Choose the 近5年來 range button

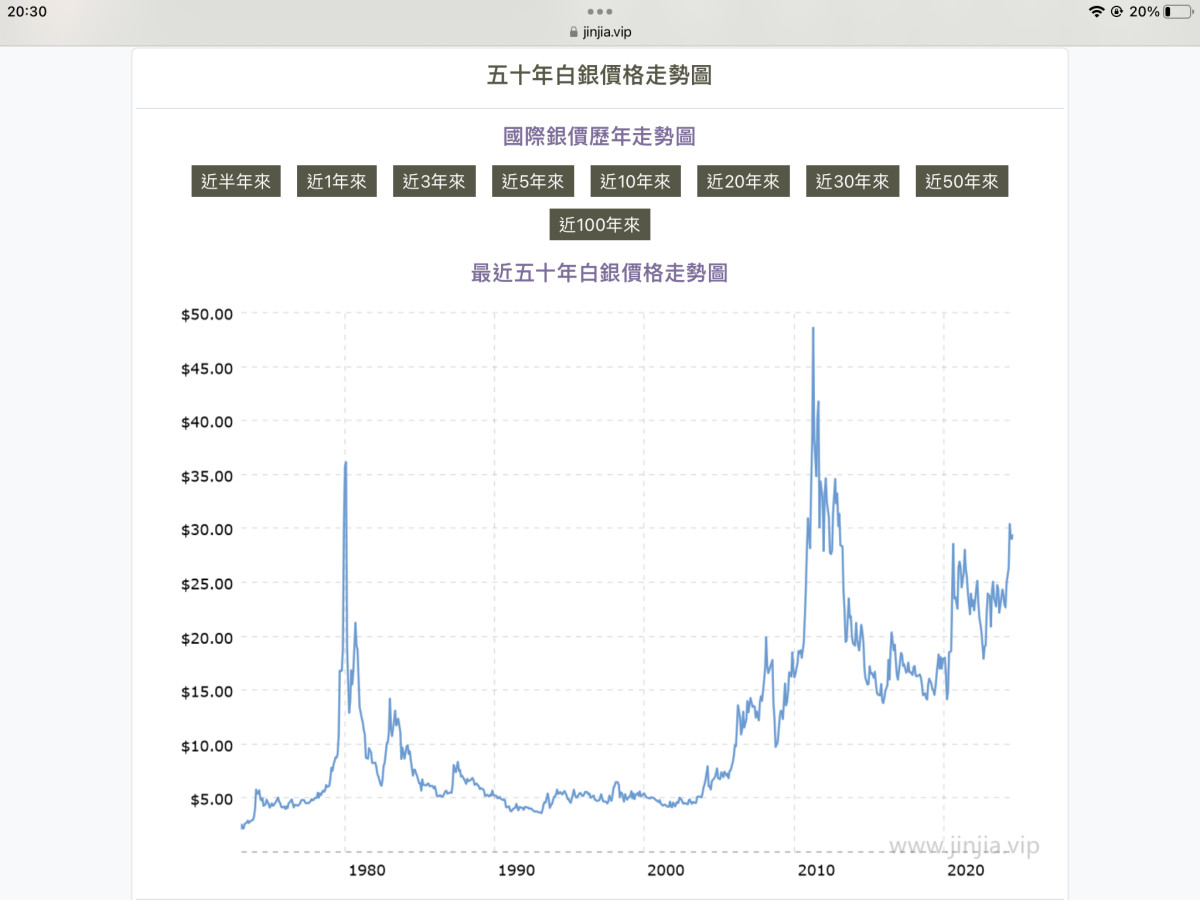(x=533, y=182)
